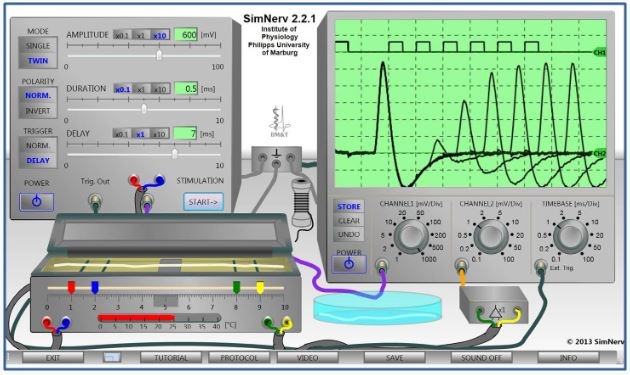Click the CH2 trace label
Screen dimensions: 630x375
(599, 154)
